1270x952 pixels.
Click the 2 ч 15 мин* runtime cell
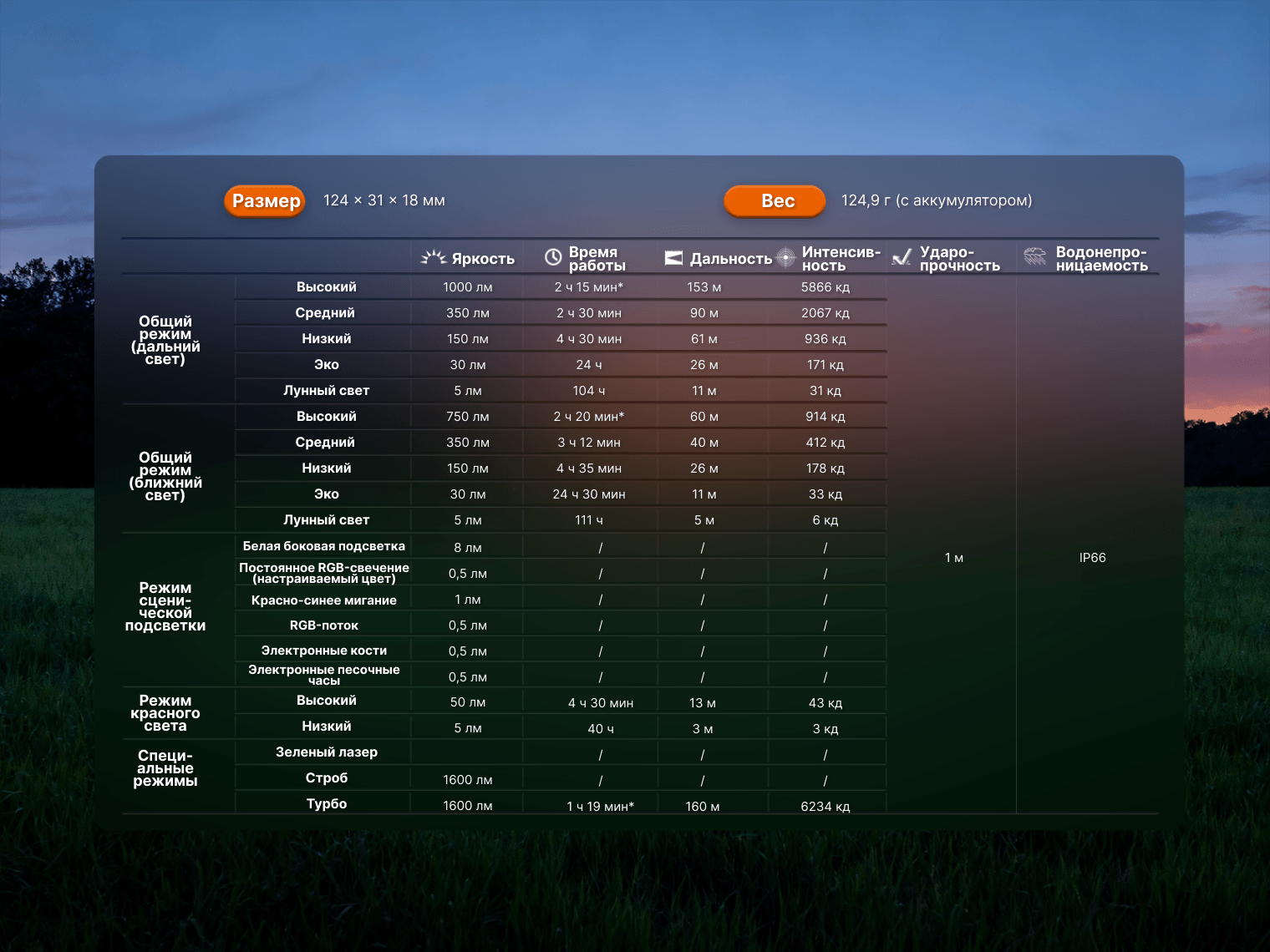click(589, 287)
